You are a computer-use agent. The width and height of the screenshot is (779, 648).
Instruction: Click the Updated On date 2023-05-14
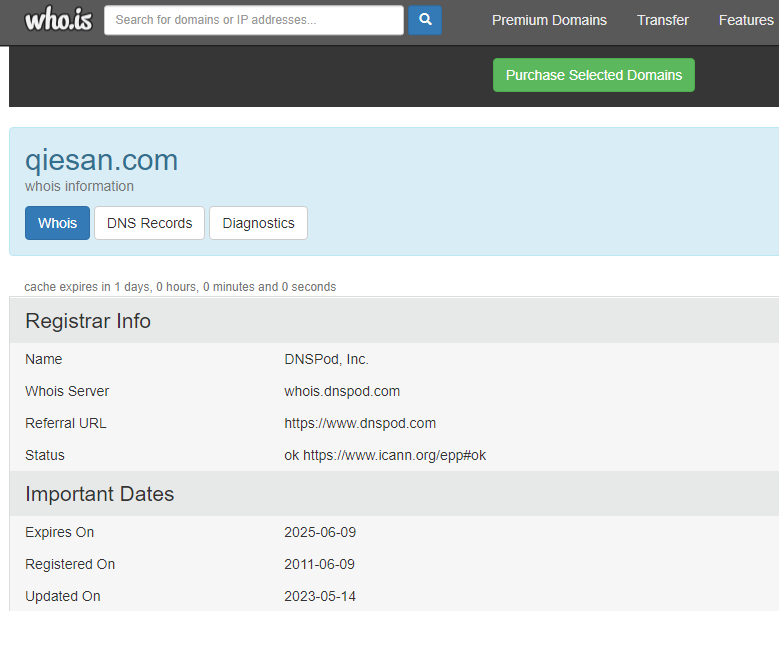319,596
